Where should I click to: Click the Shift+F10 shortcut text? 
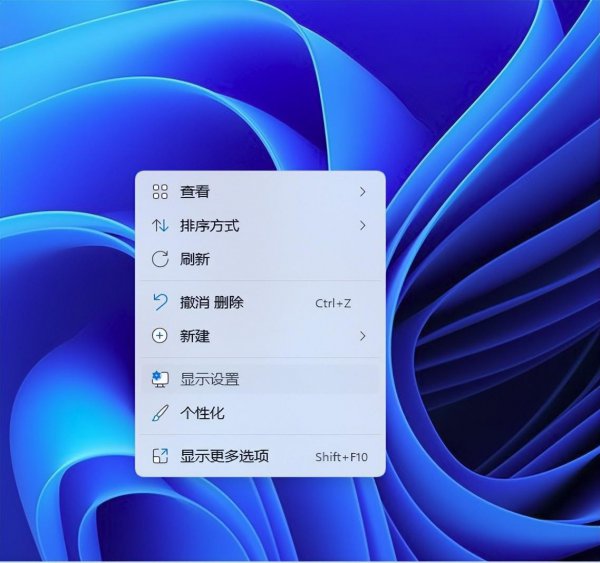(x=341, y=457)
